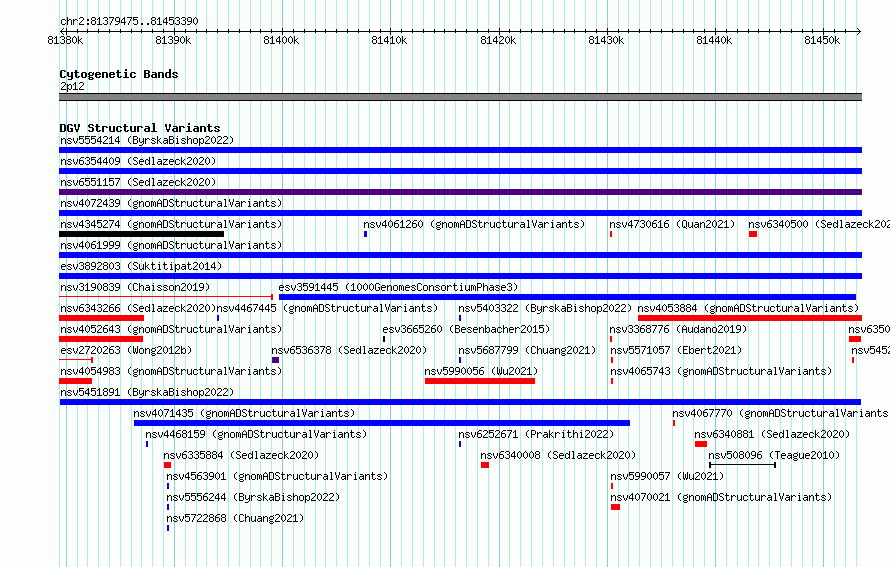Viewport: 890px width, 567px height.
Task: Select nsv4052643 gnomAD variant label
Action: coord(171,329)
